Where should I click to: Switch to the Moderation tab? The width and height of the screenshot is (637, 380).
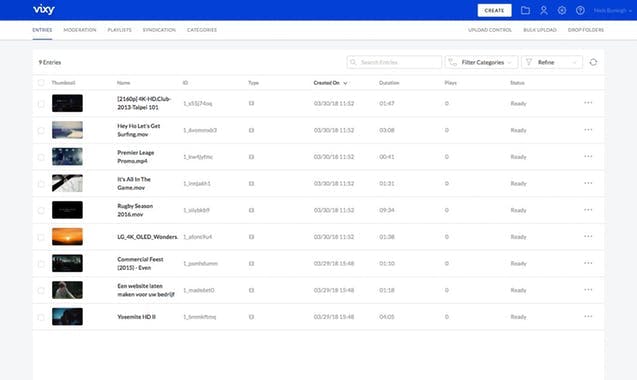pyautogui.click(x=80, y=30)
